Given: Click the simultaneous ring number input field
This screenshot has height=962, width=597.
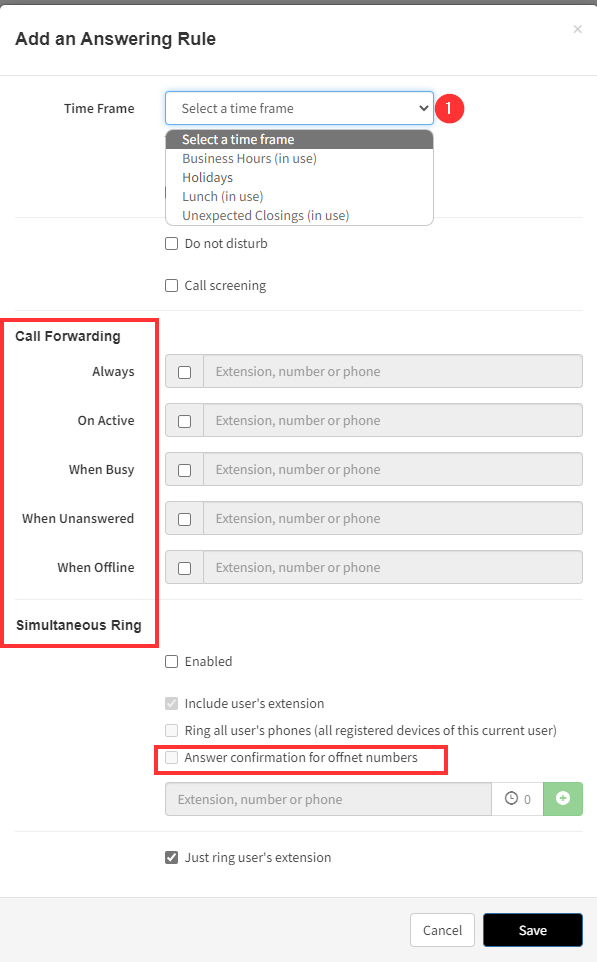Looking at the screenshot, I should (328, 799).
